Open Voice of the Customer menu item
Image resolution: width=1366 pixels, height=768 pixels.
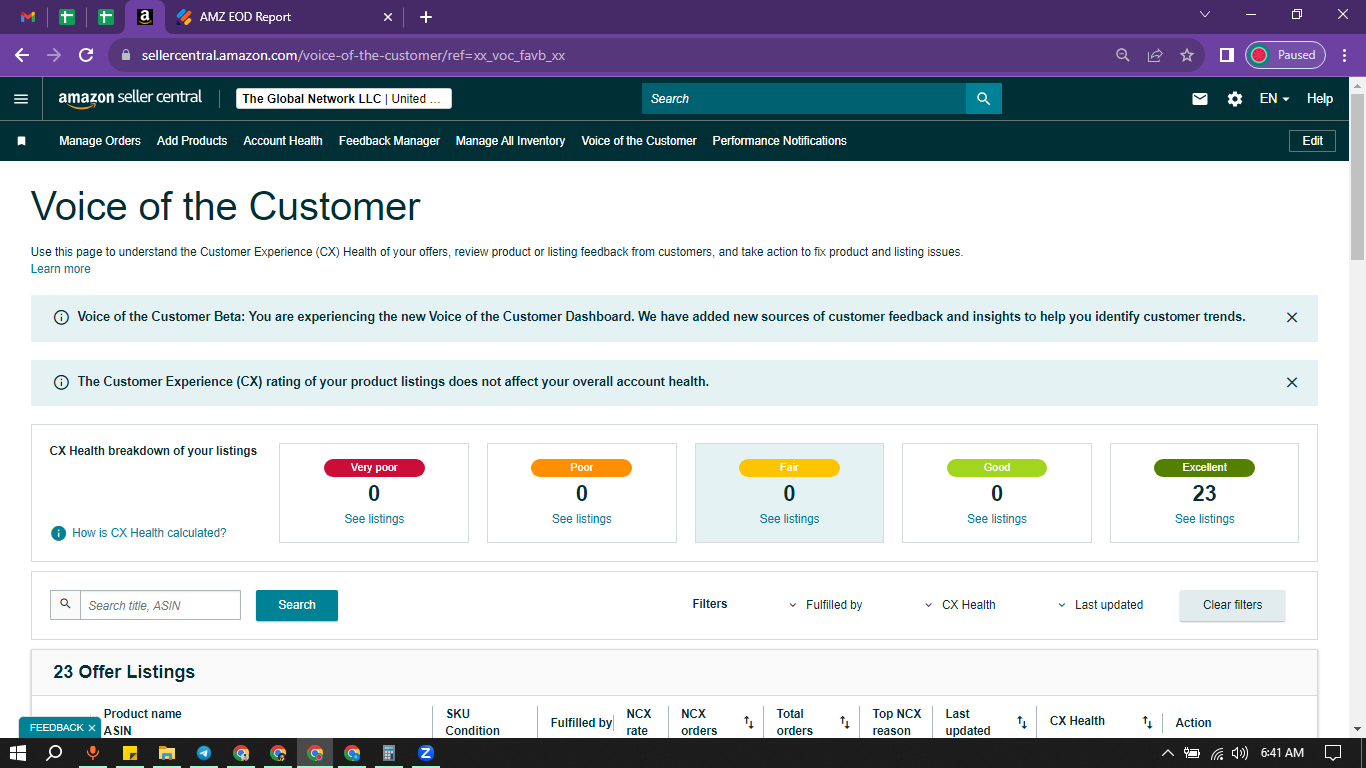point(639,141)
